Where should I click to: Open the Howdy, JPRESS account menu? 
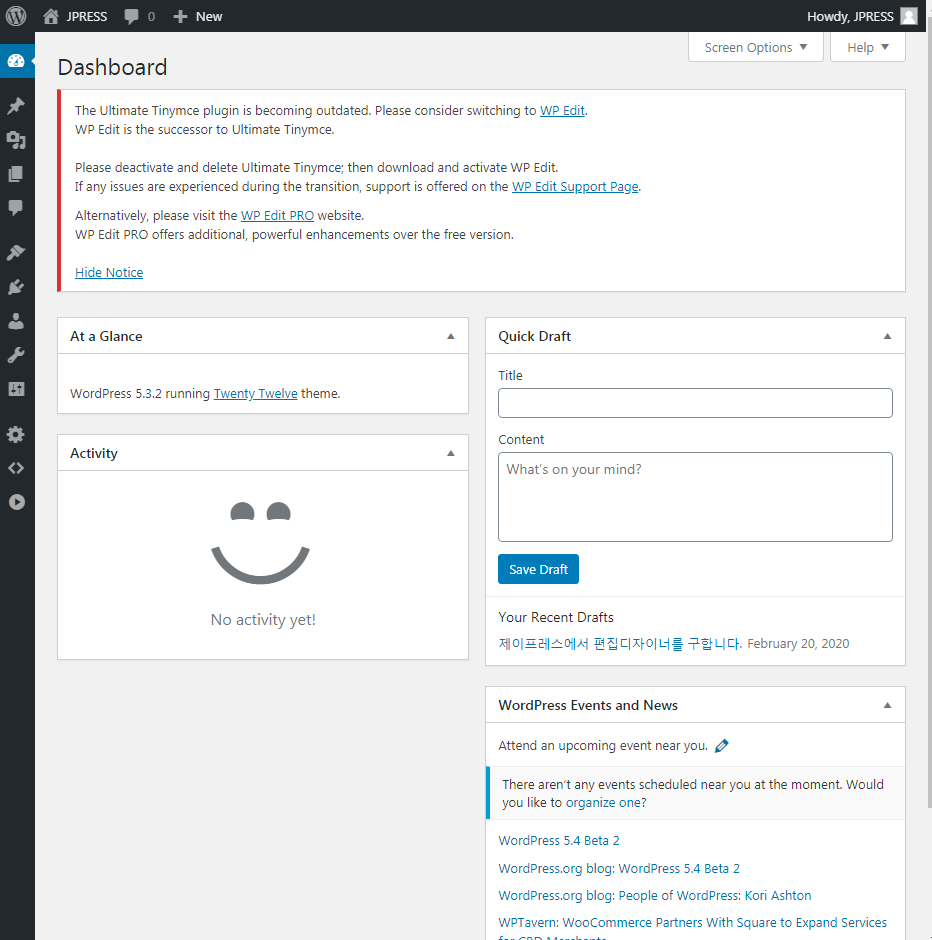[861, 16]
